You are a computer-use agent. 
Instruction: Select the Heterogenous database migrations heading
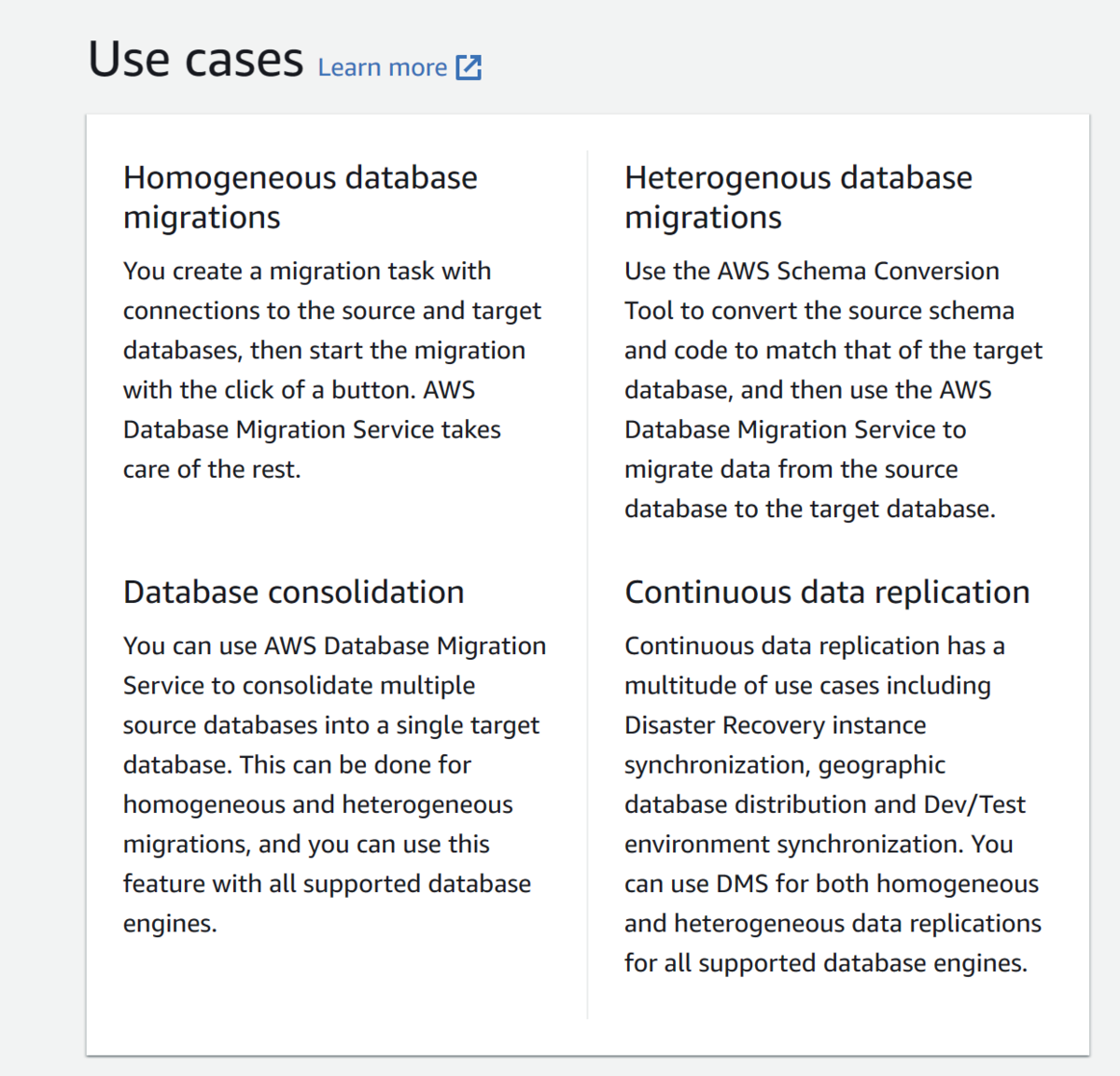coord(798,197)
